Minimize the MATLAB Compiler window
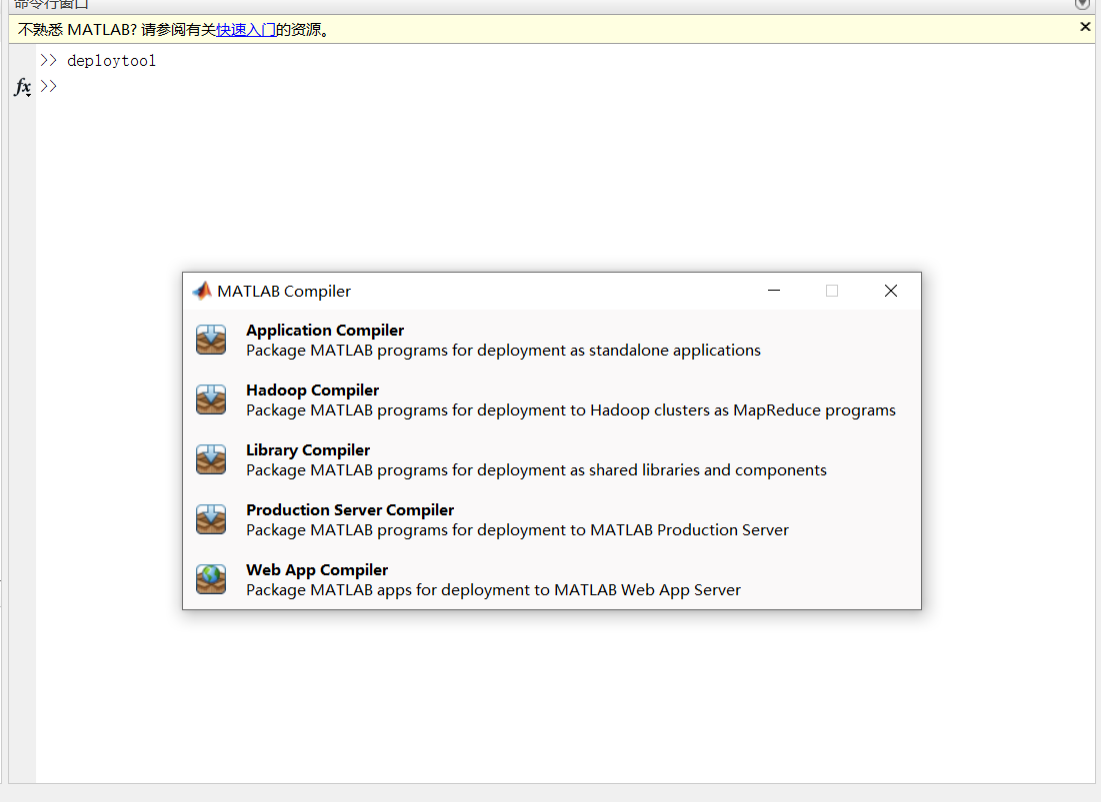 point(774,290)
